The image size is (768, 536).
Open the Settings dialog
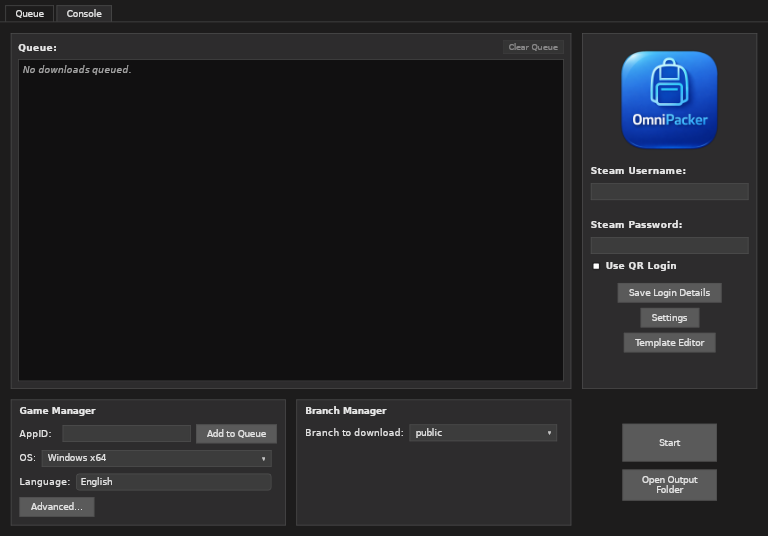click(669, 317)
